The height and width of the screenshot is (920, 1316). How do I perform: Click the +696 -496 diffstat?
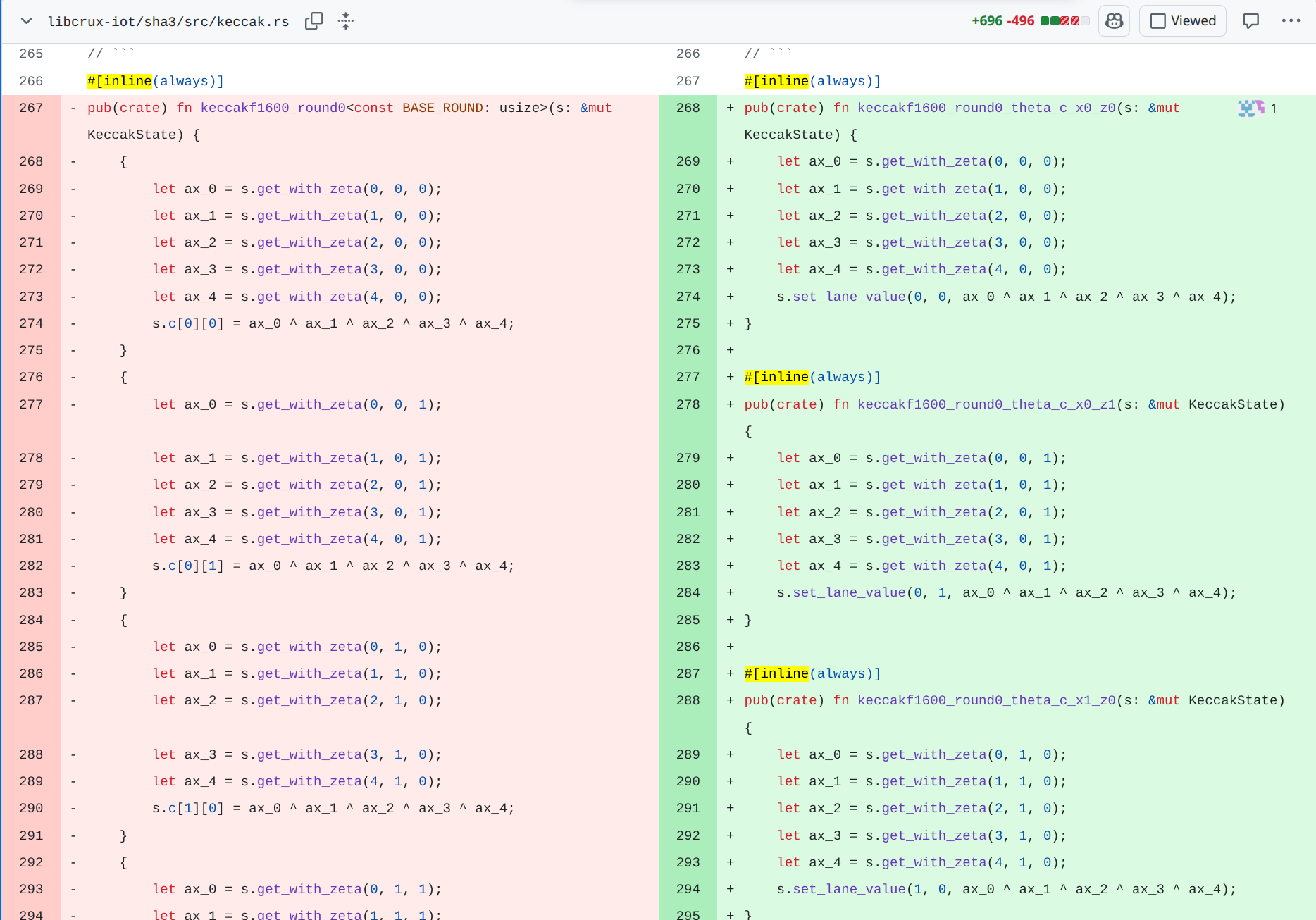click(x=1002, y=21)
